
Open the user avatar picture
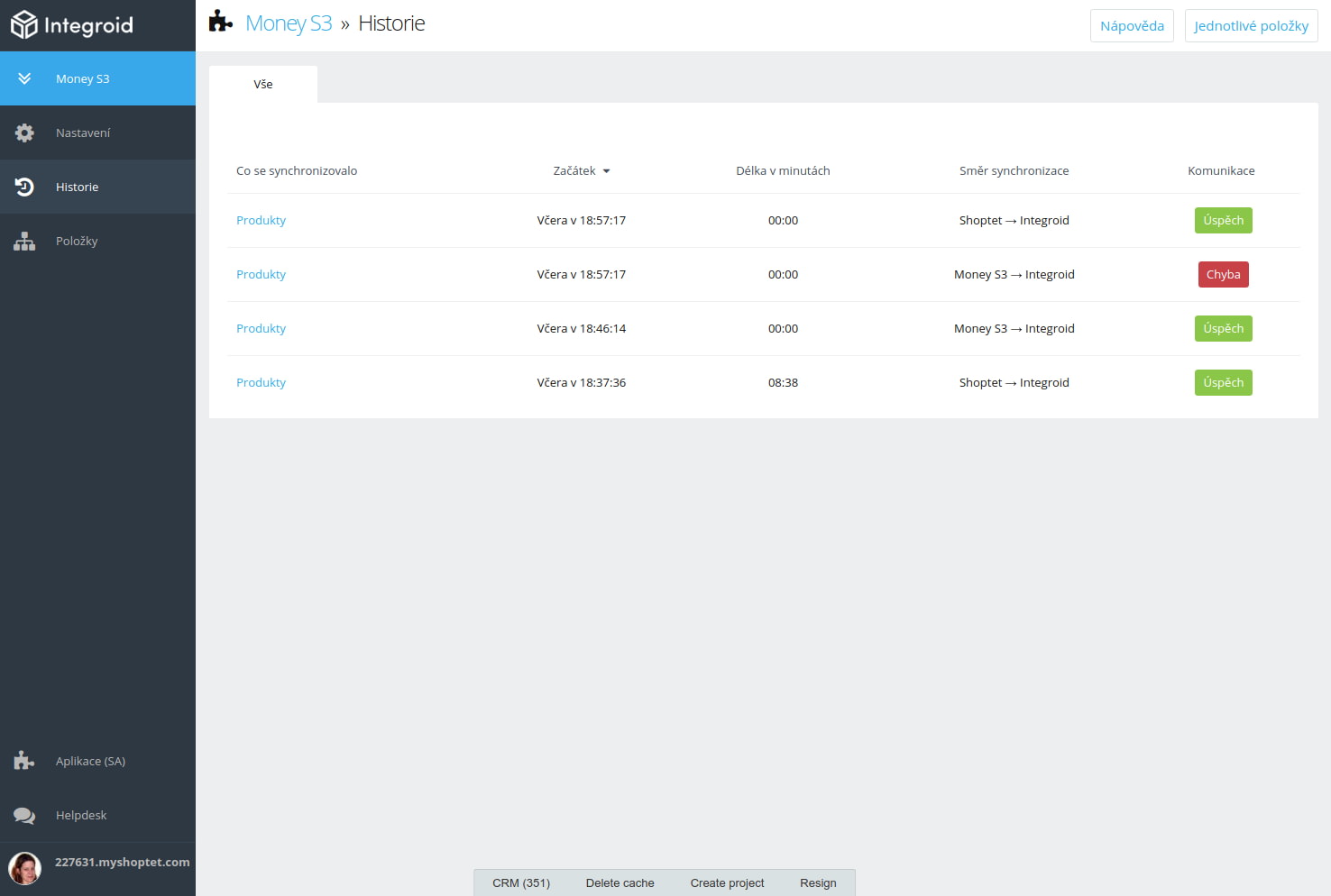click(24, 868)
